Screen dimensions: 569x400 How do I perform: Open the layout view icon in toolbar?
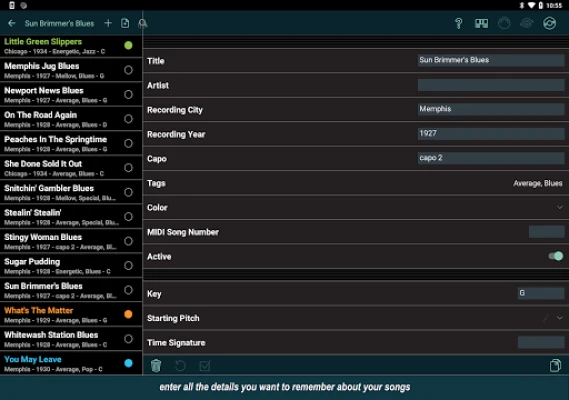pos(481,24)
